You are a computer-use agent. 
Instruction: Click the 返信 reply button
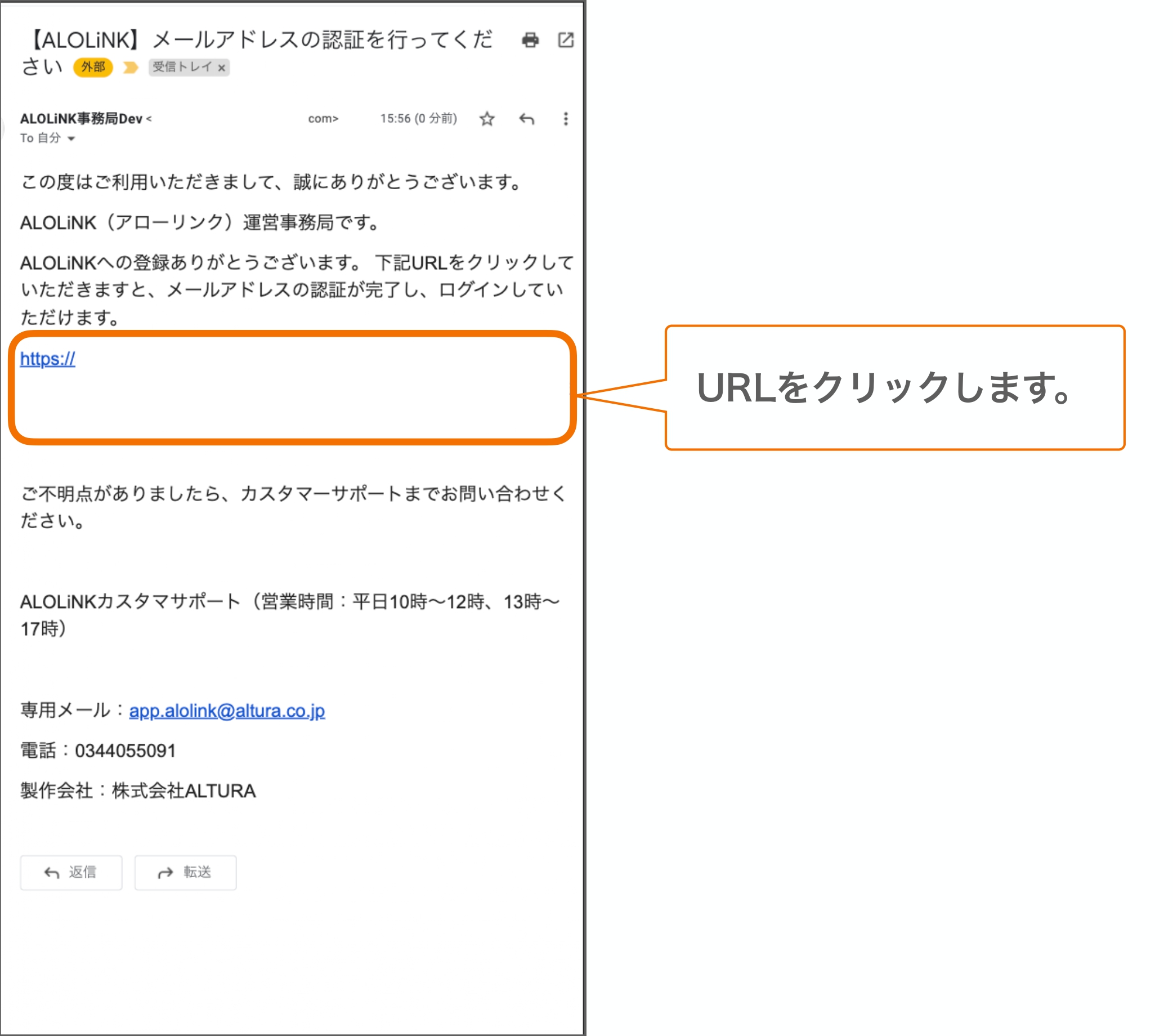coord(70,872)
